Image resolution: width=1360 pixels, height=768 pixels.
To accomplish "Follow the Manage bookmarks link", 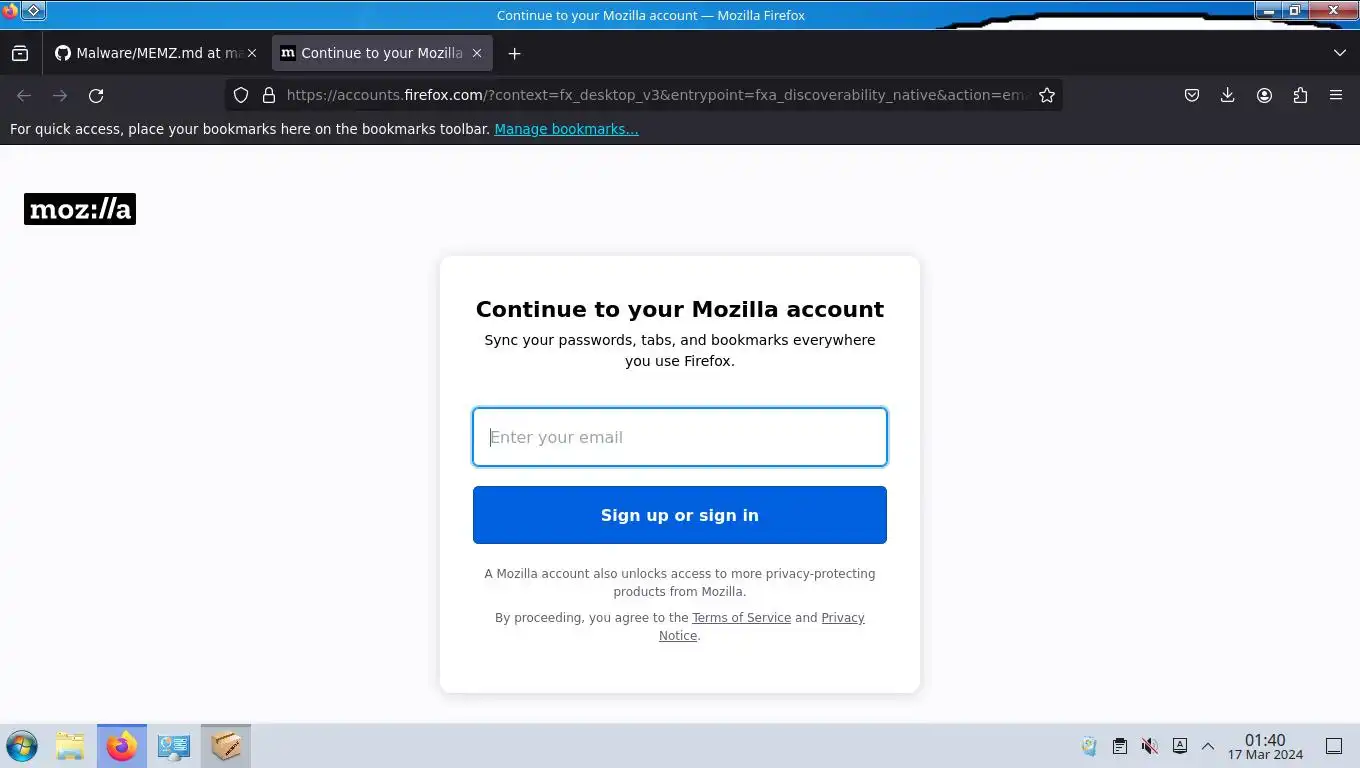I will pyautogui.click(x=566, y=129).
